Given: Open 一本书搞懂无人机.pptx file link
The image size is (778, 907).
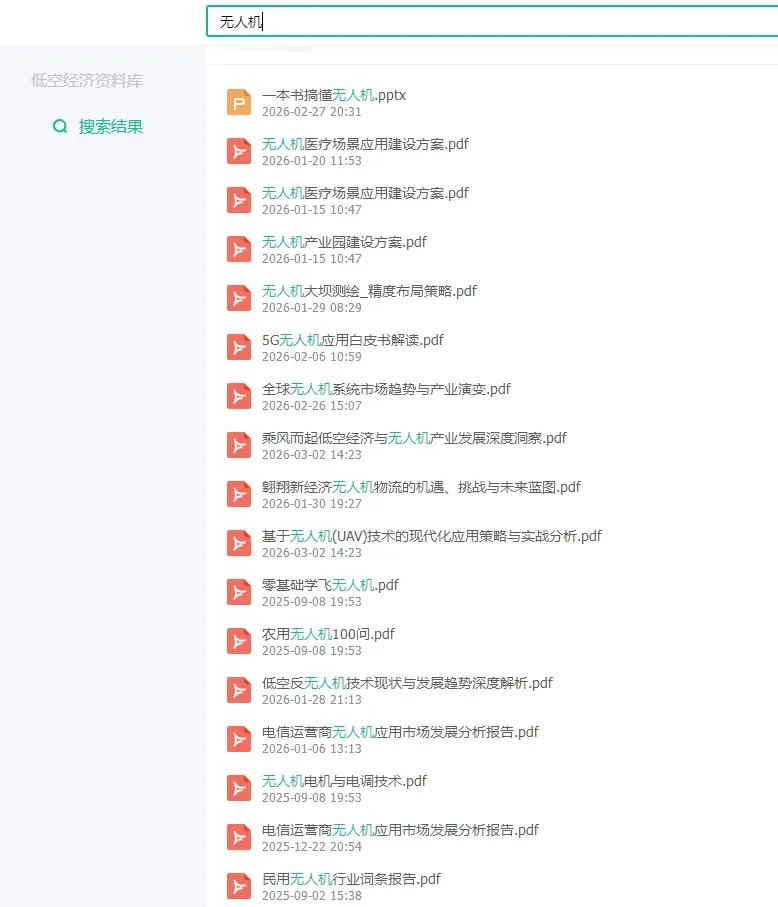Looking at the screenshot, I should pos(334,95).
